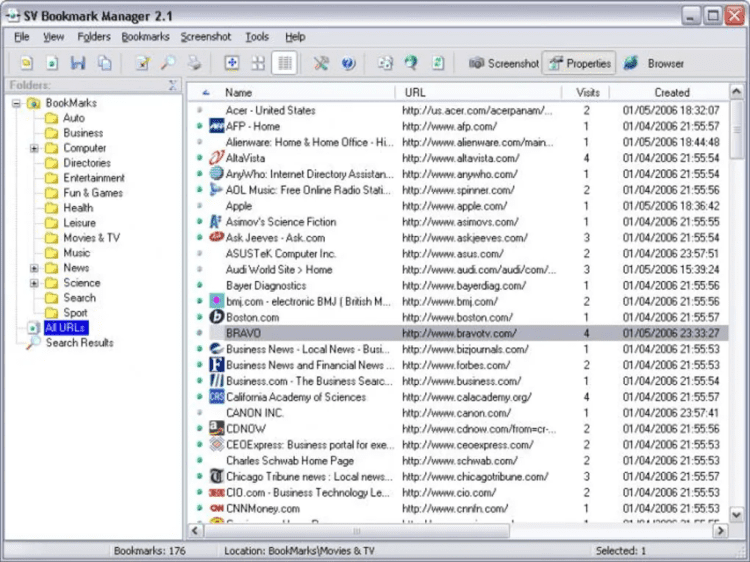Click the wrench and screwdriver tools icon
This screenshot has width=750, height=562.
[321, 63]
